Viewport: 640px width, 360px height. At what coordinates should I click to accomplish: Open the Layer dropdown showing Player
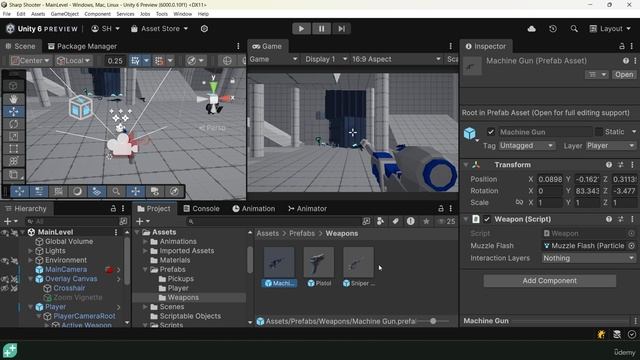(611, 146)
